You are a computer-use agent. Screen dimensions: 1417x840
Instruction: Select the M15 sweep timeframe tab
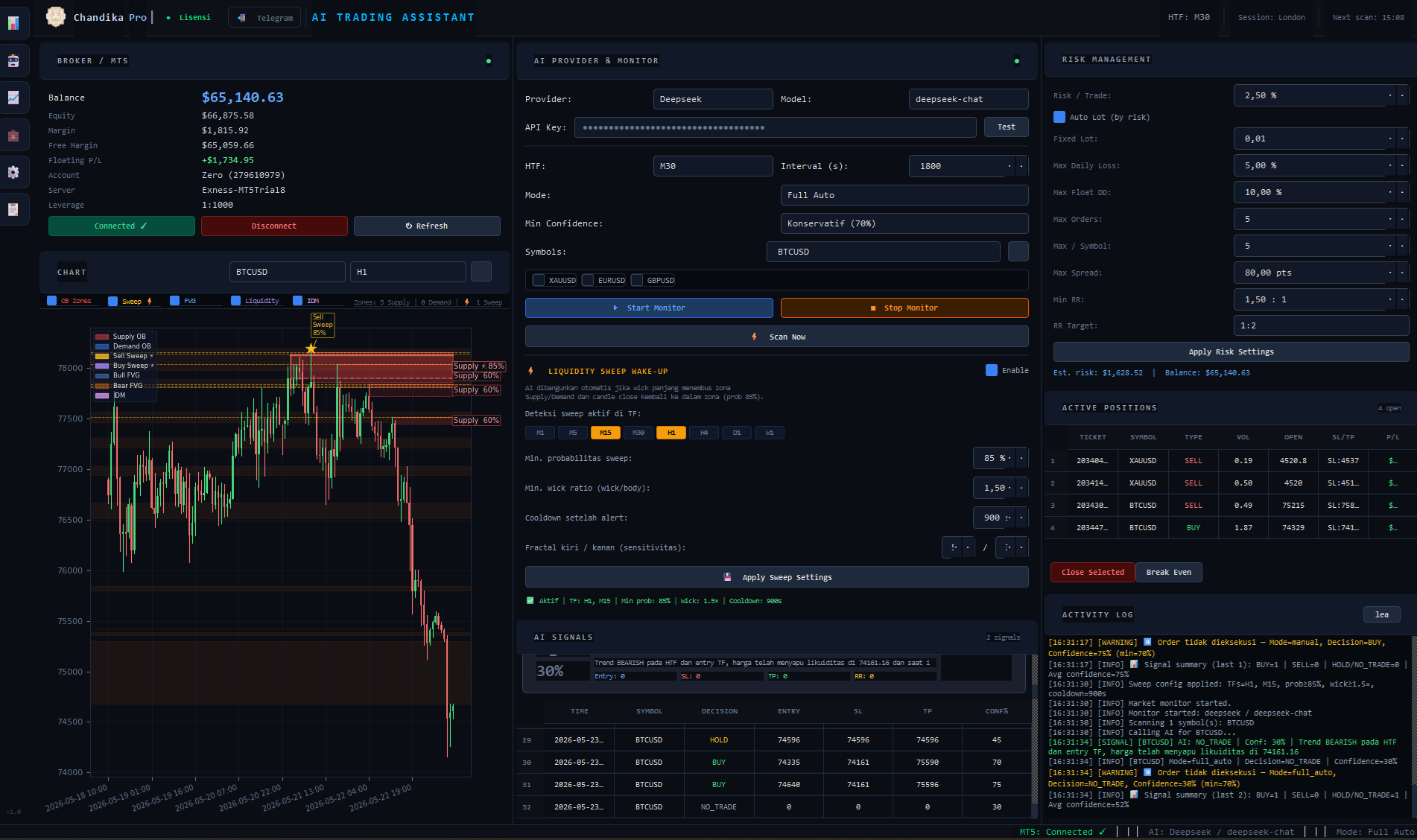606,433
